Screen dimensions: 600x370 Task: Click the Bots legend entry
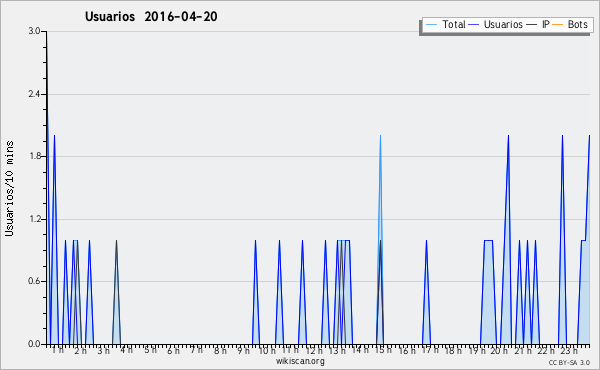click(570, 24)
